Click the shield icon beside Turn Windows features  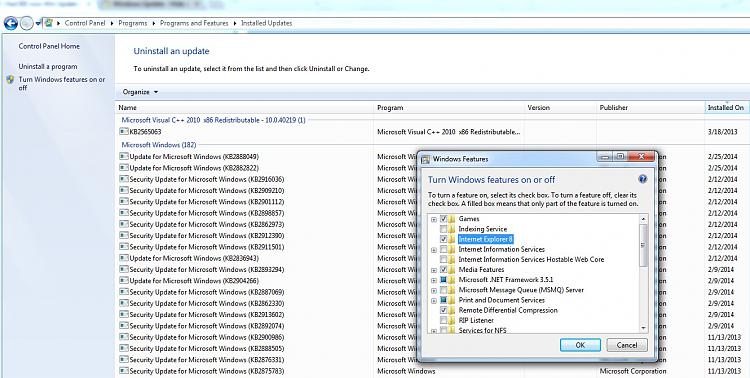coord(10,79)
